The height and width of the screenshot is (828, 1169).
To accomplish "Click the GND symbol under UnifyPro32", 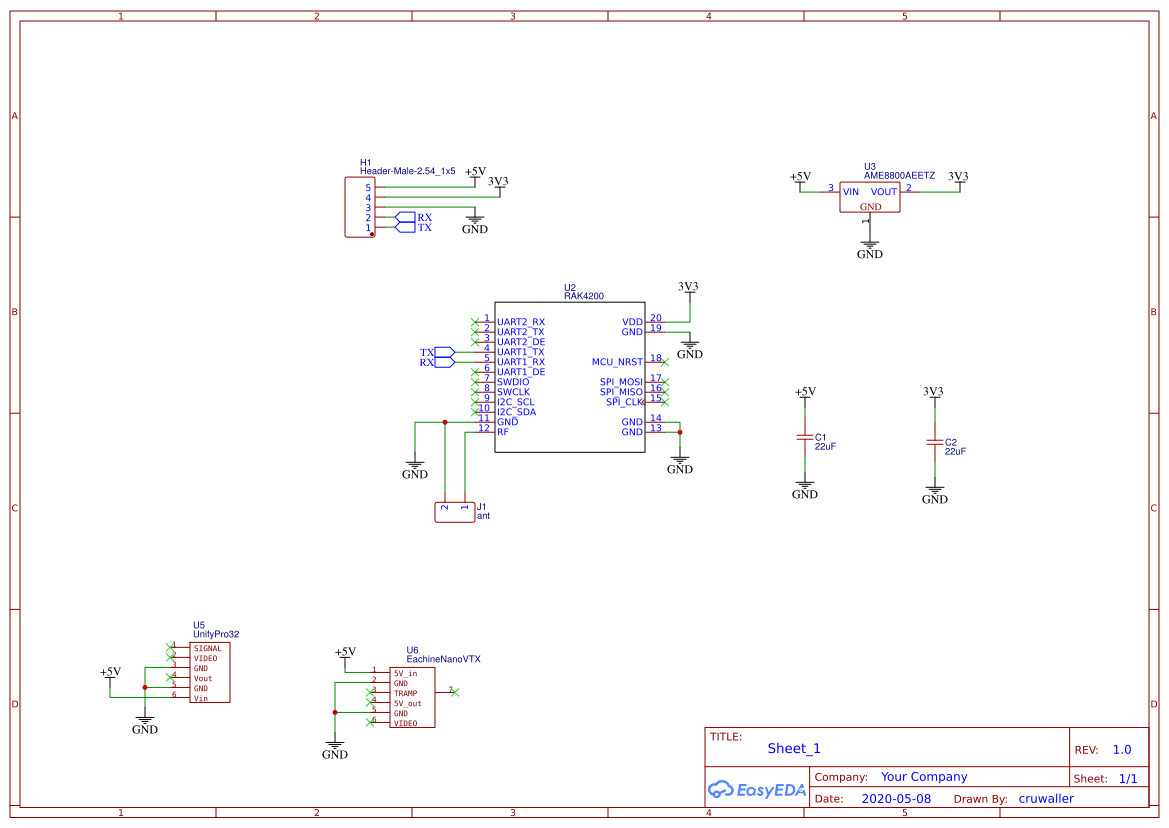I will (145, 722).
